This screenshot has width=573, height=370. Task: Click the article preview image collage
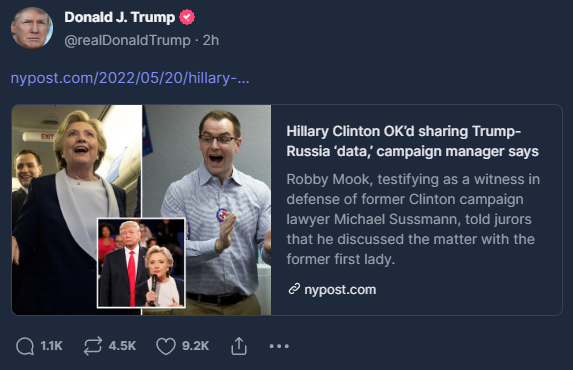coord(141,210)
